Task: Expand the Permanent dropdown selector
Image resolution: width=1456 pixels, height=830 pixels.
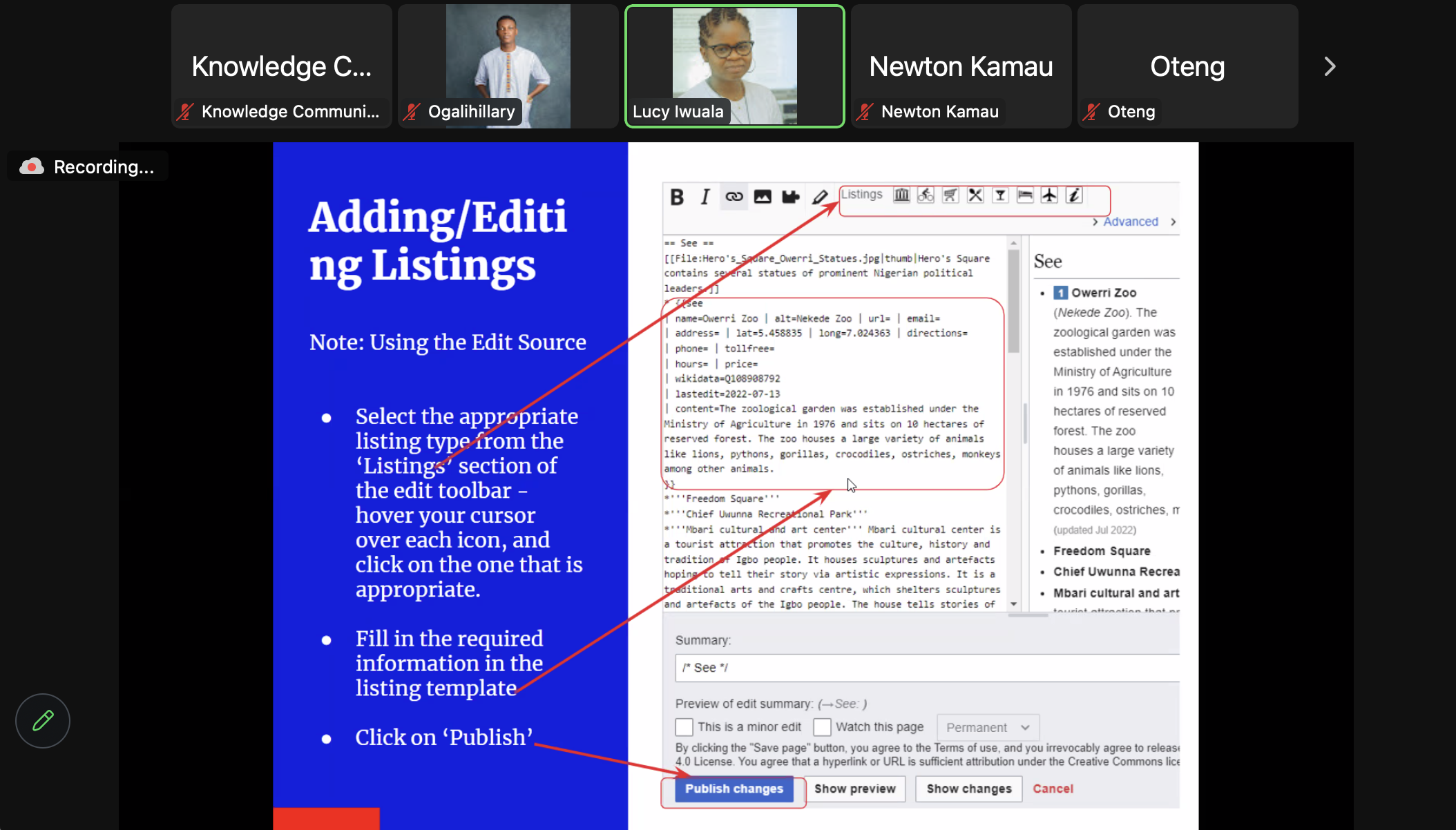Action: pos(986,727)
